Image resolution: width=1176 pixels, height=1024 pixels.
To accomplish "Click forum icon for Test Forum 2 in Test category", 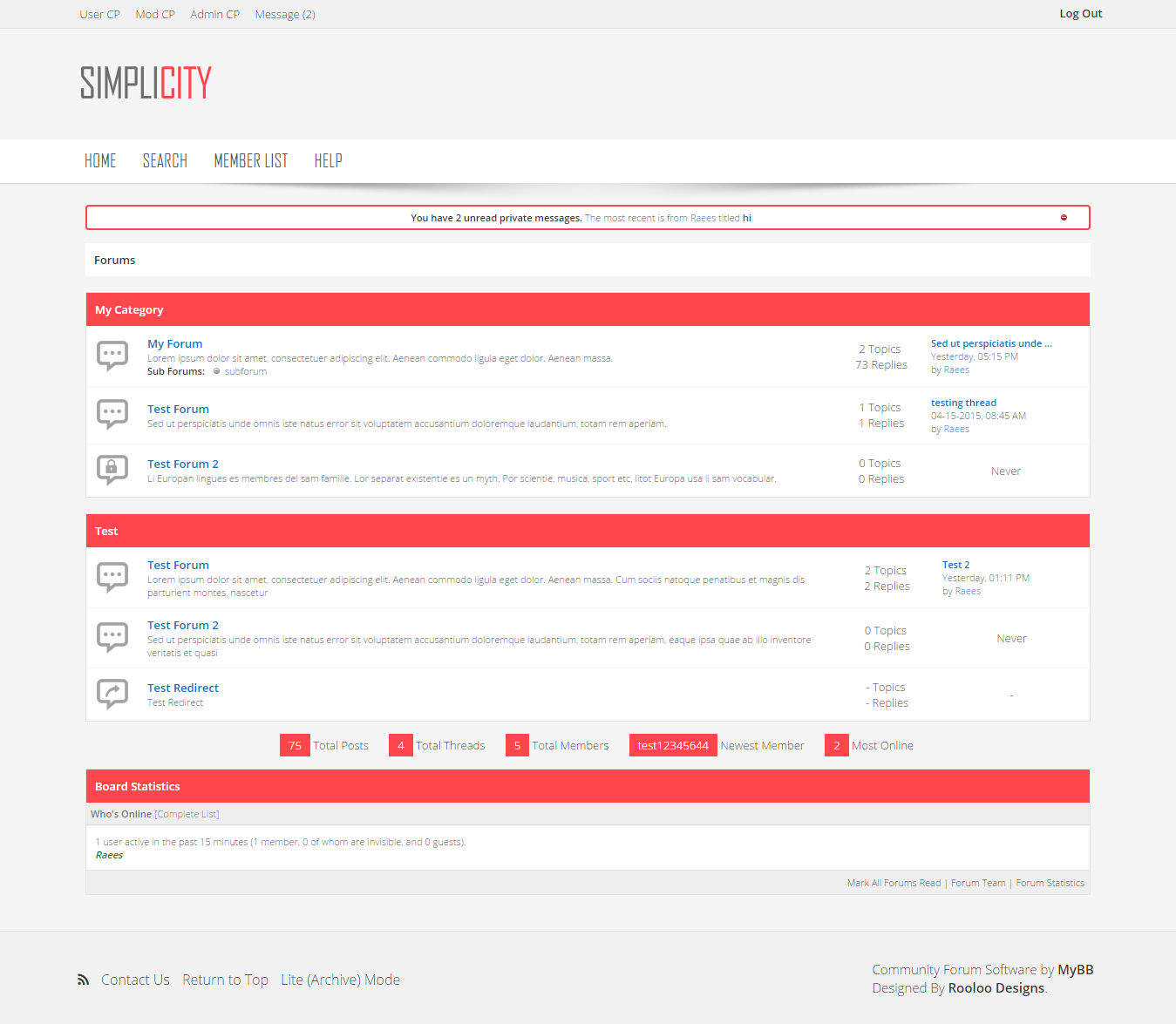I will [112, 637].
